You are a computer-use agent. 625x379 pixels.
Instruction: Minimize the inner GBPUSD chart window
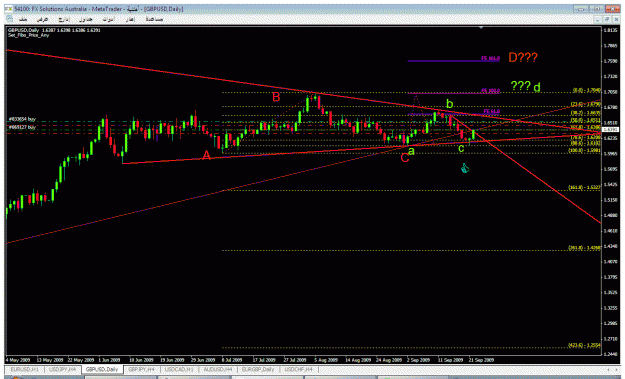coord(597,19)
